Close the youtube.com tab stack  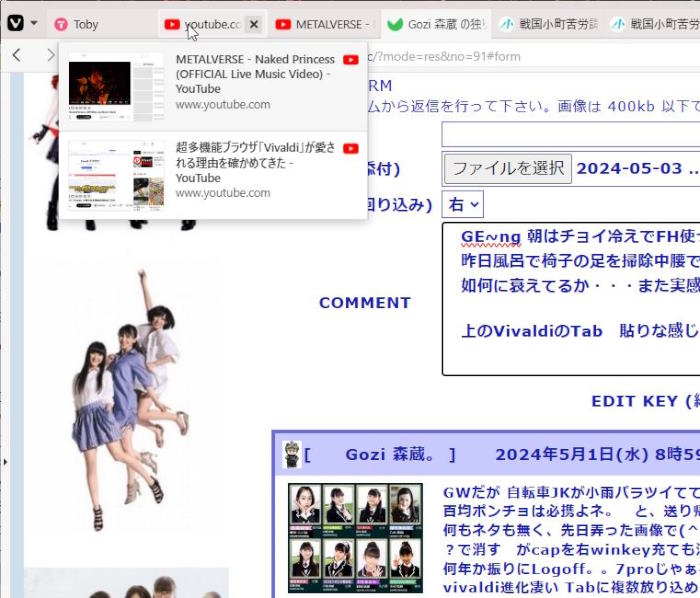coord(254,24)
